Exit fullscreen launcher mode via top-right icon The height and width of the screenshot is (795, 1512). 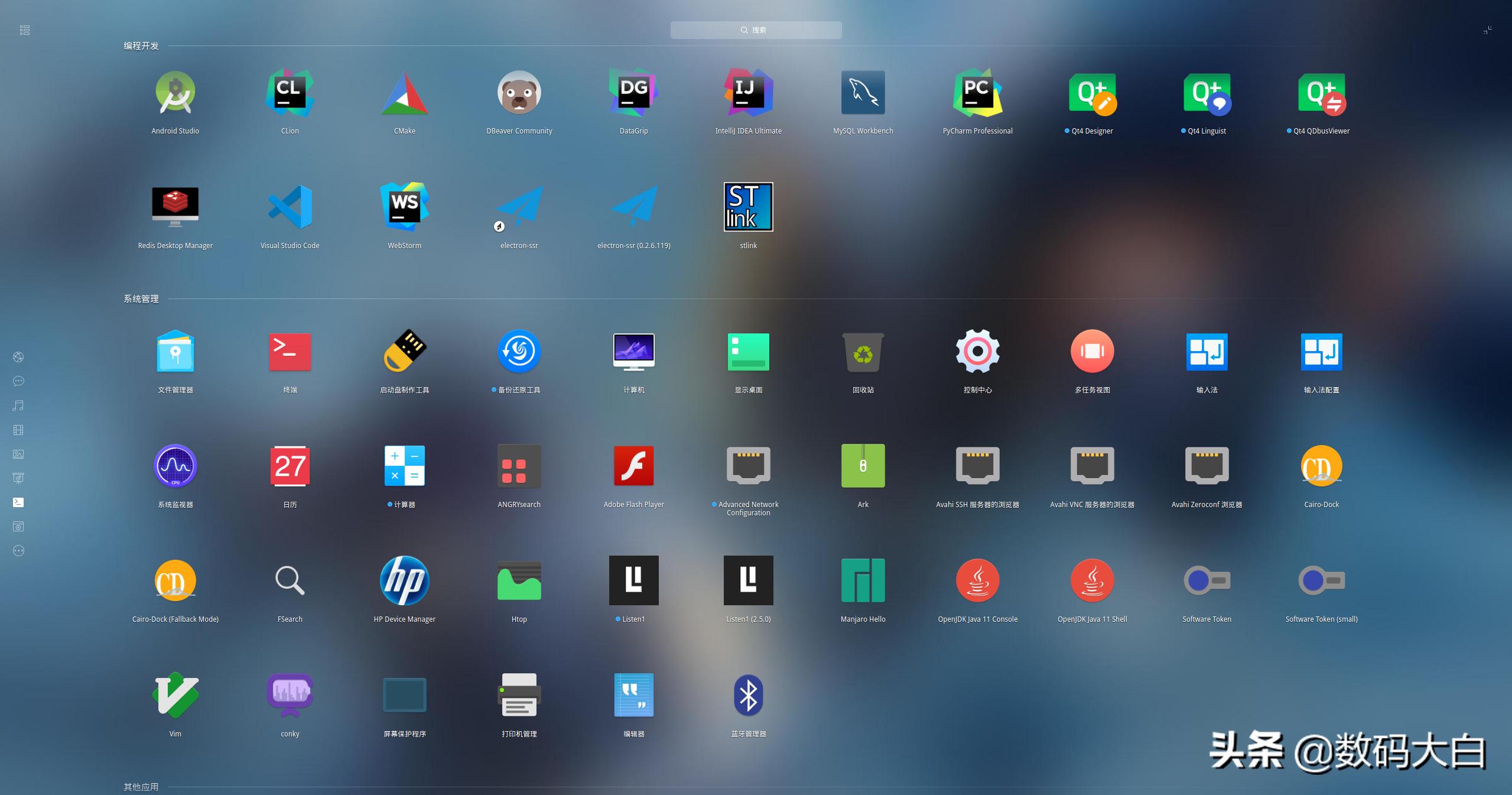pos(1487,30)
